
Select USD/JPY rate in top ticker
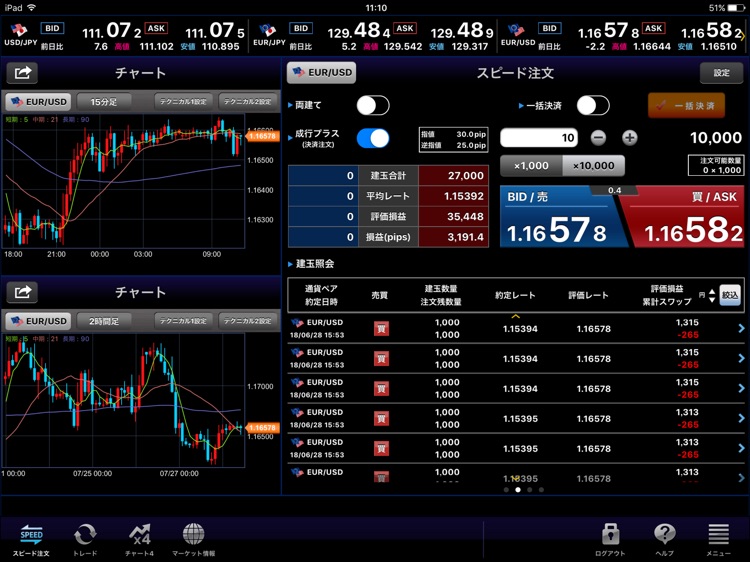[x=124, y=36]
